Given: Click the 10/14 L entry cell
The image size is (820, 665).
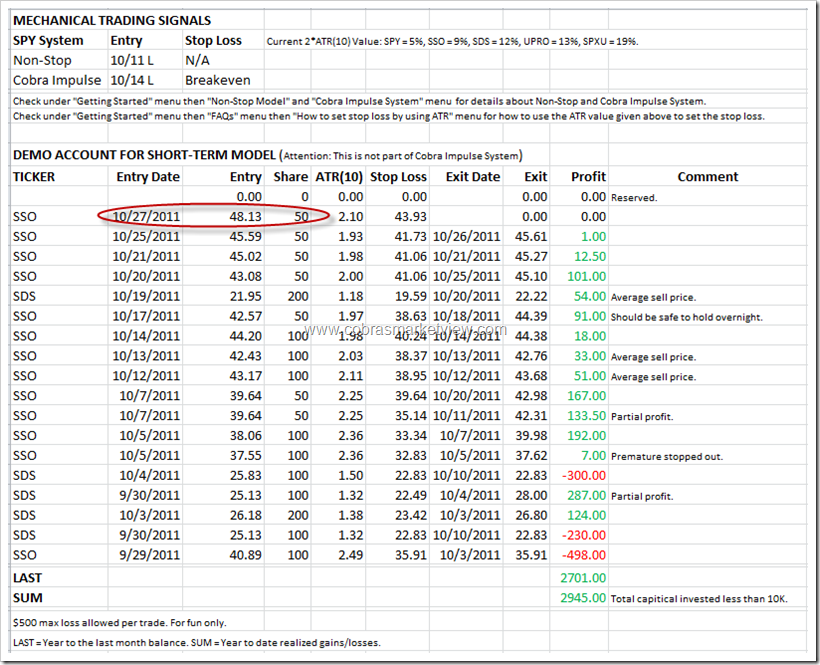Looking at the screenshot, I should (132, 80).
